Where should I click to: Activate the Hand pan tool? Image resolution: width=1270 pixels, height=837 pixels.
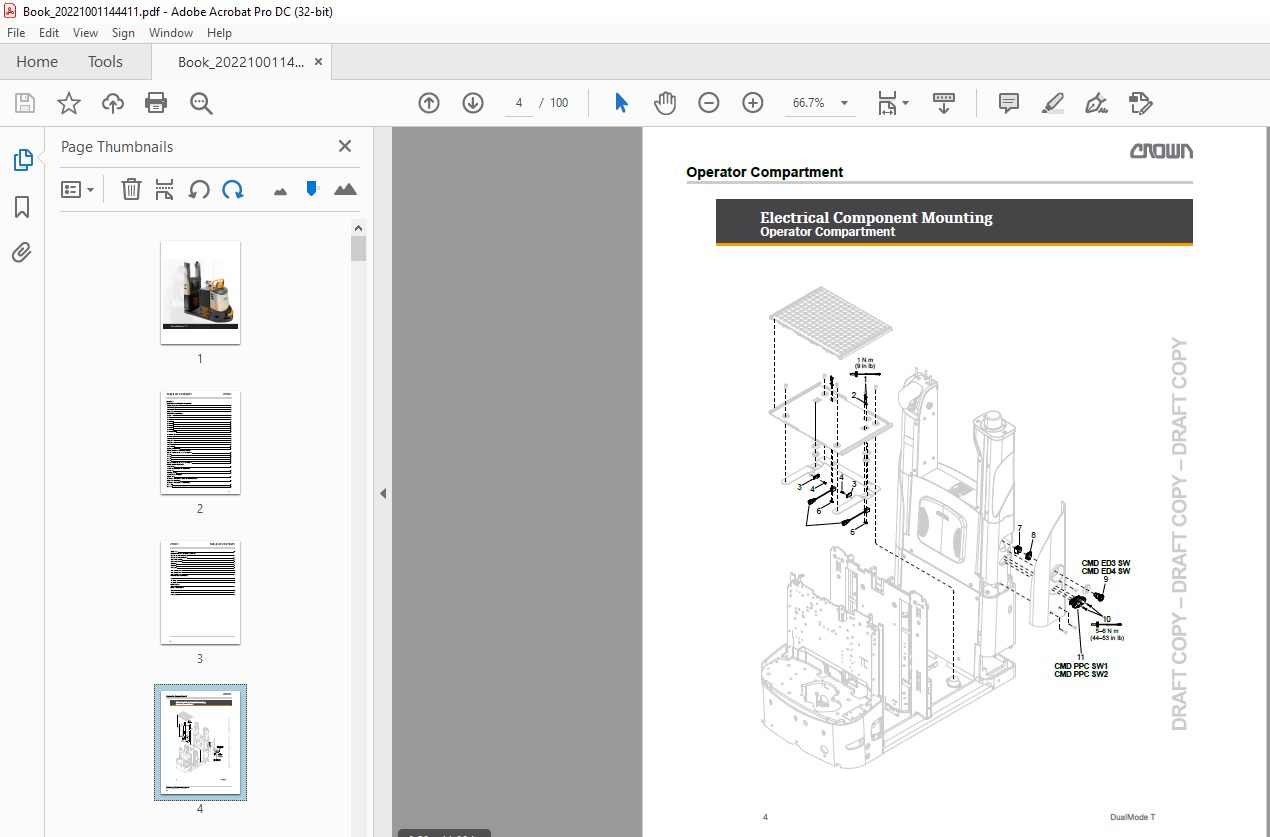pos(665,103)
